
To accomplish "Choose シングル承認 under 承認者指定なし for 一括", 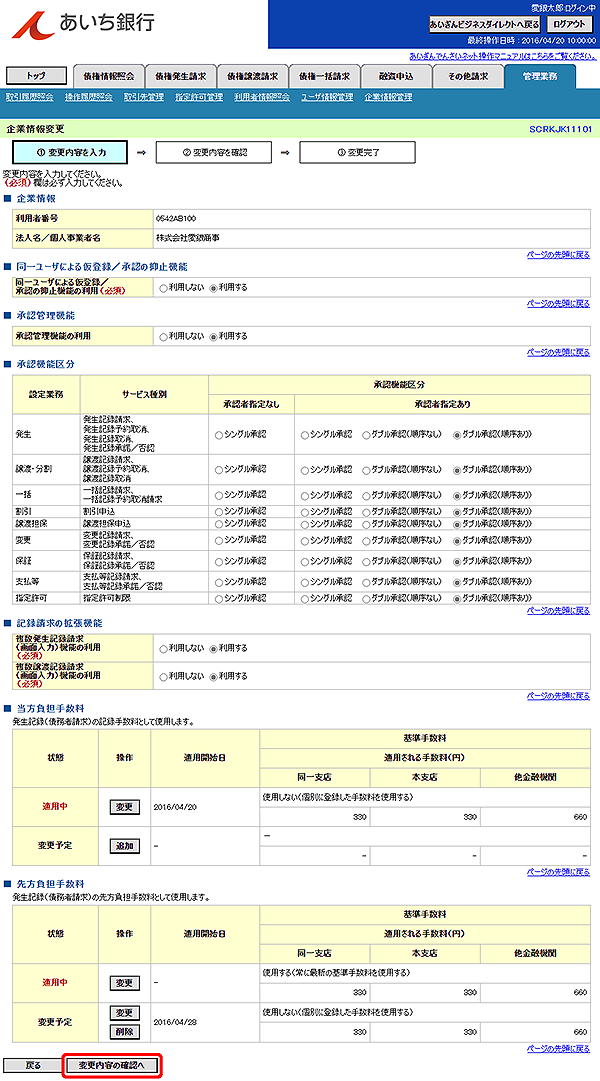I will (x=219, y=495).
